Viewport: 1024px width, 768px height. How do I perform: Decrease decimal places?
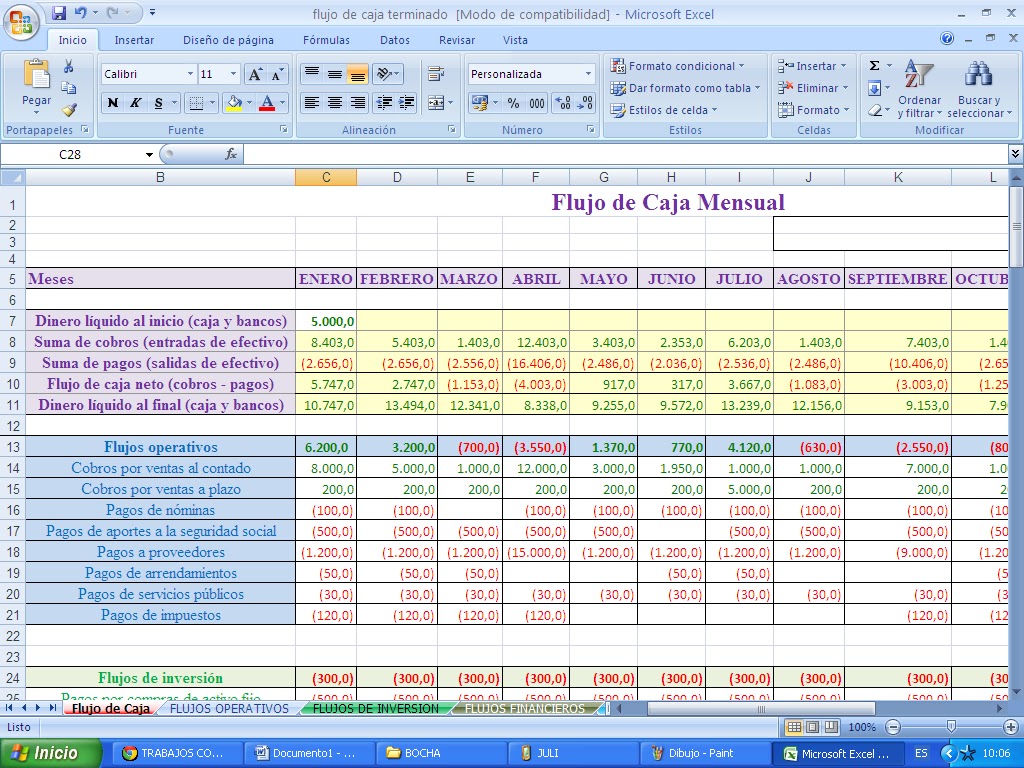point(585,103)
